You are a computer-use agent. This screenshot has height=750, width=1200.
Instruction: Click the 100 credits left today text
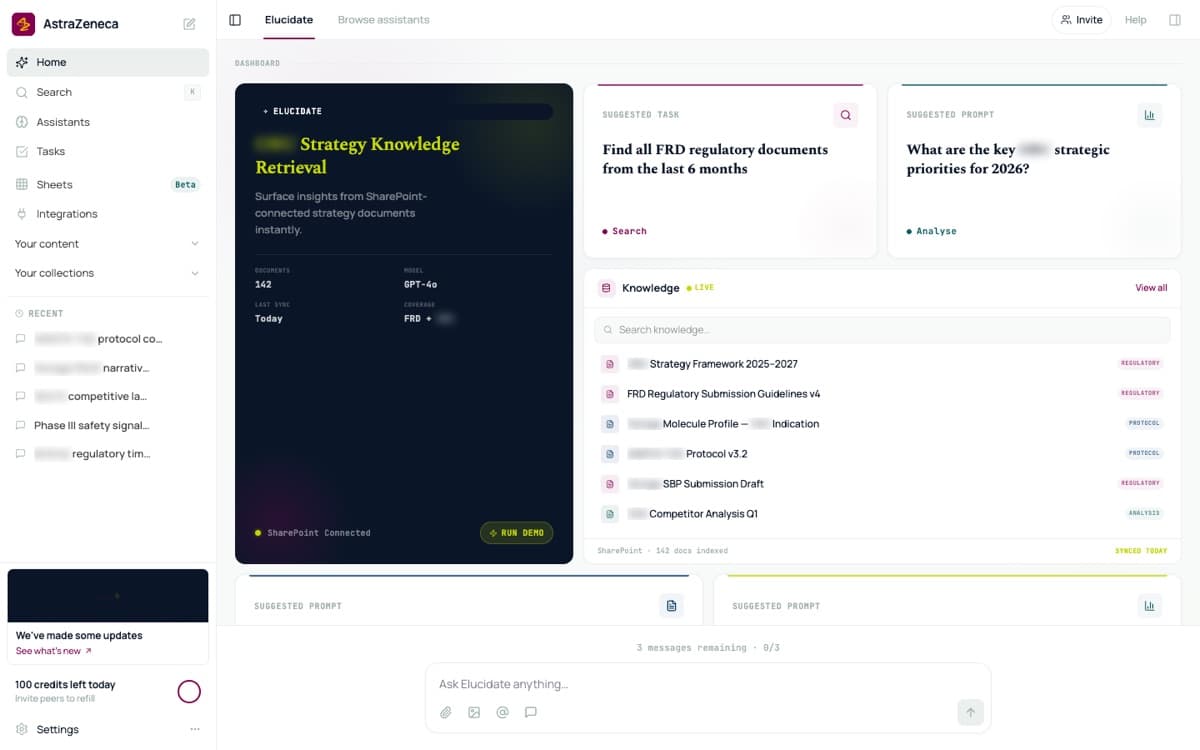point(65,685)
